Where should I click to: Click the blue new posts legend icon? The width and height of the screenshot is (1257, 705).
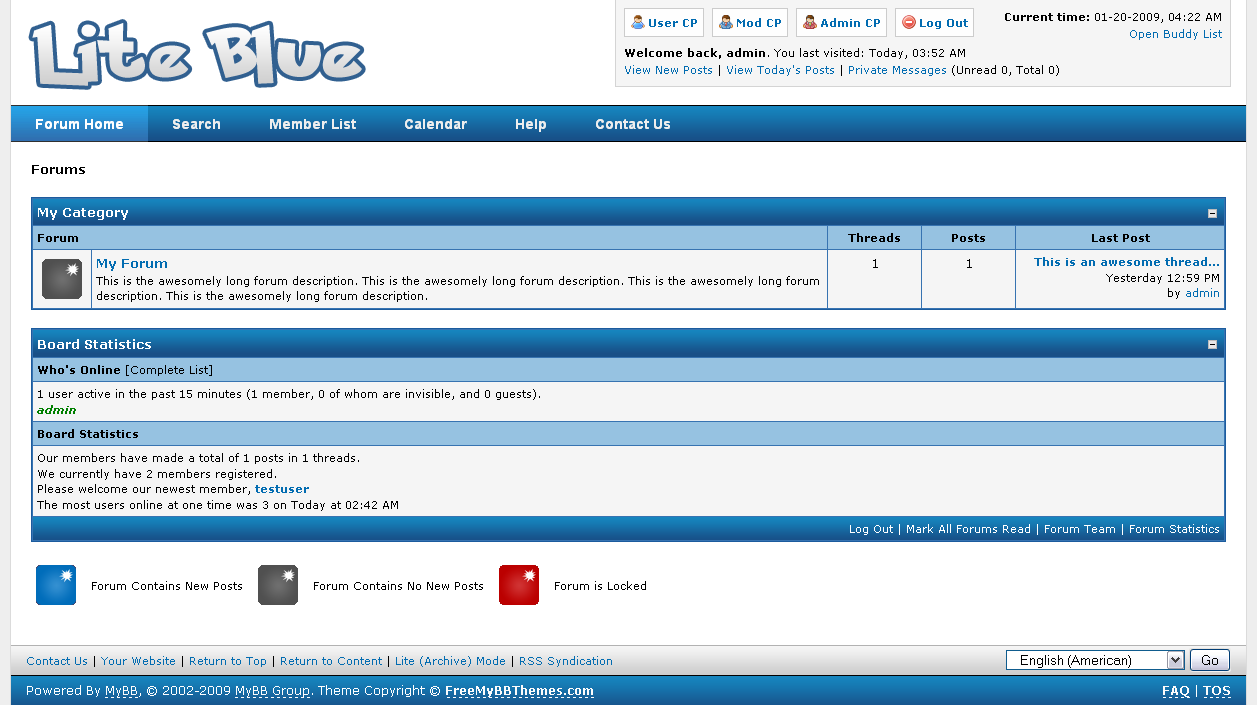(56, 585)
